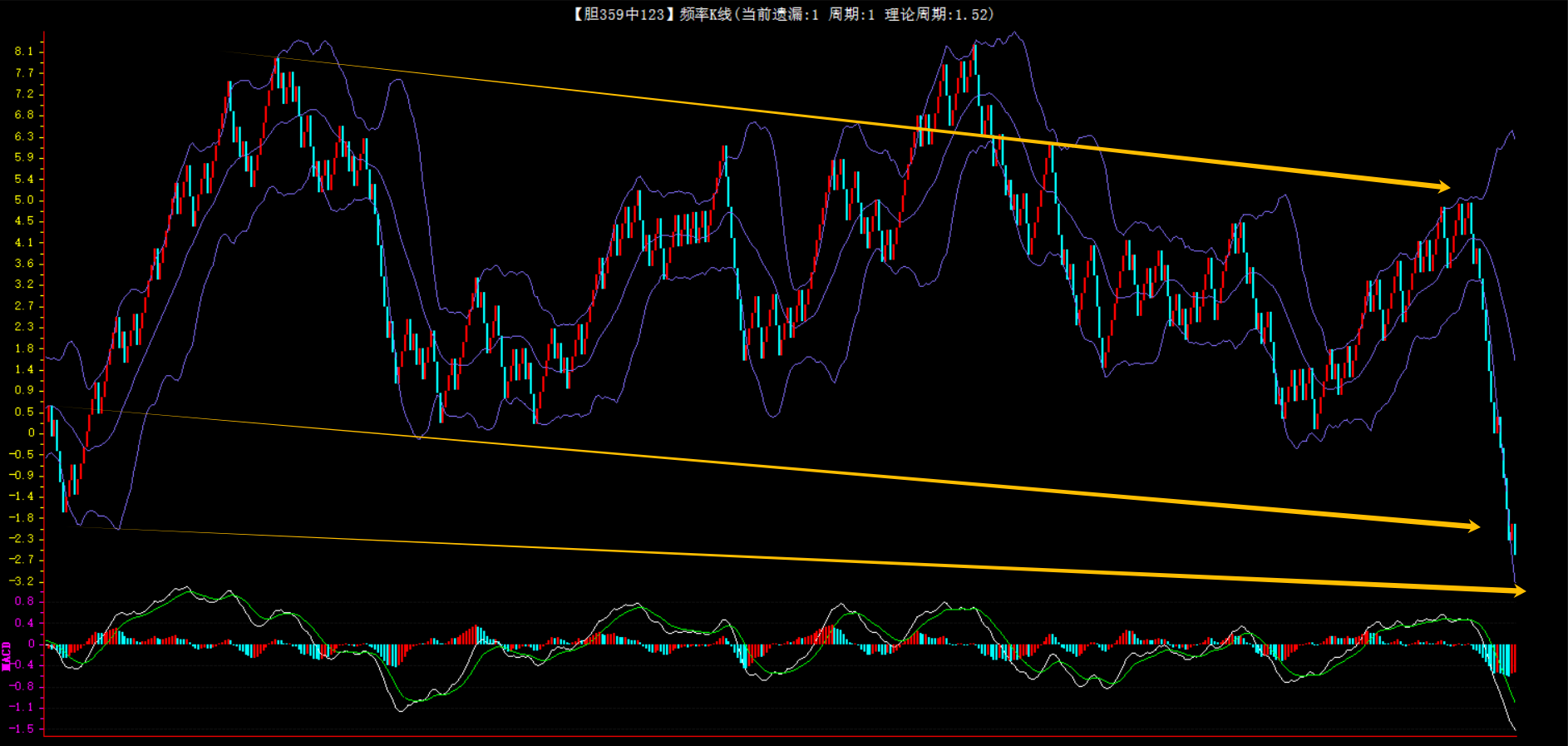This screenshot has width=1568, height=746.
Task: Click the 0.8 label on MACD axis
Action: tap(24, 601)
